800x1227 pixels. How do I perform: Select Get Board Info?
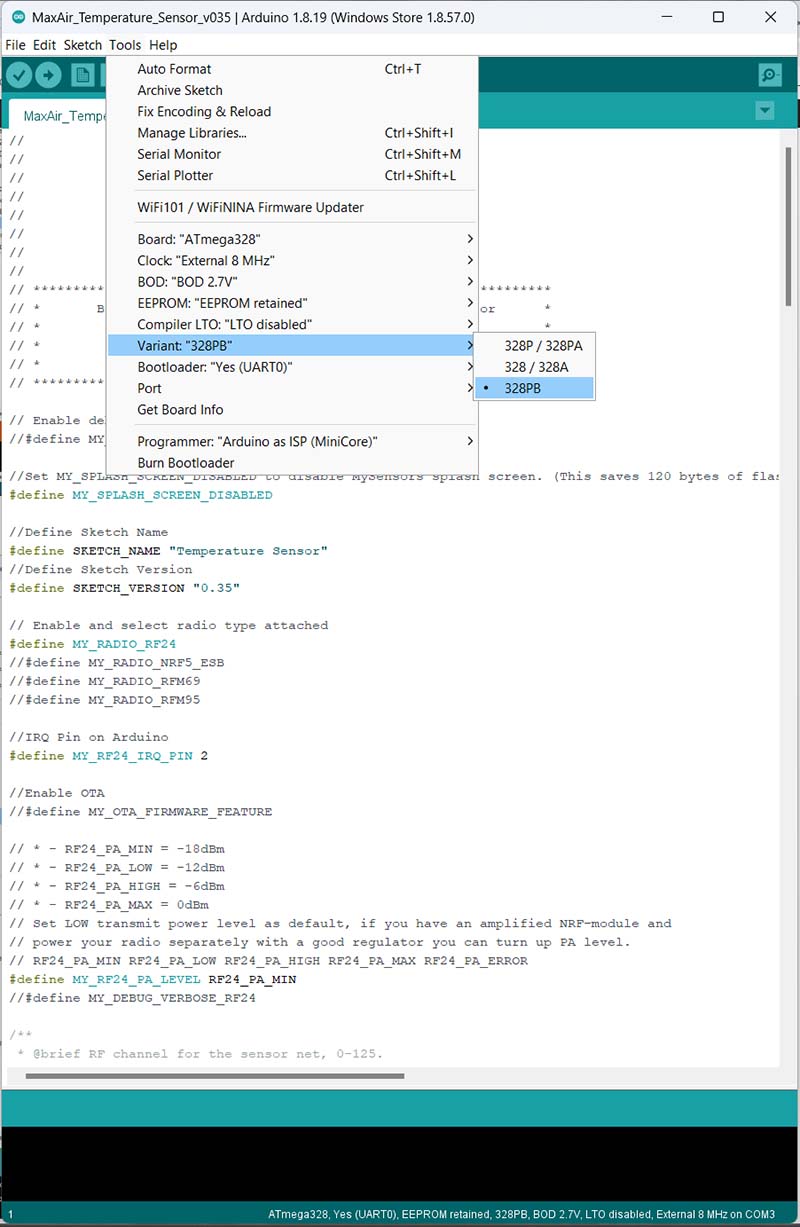[x=180, y=410]
